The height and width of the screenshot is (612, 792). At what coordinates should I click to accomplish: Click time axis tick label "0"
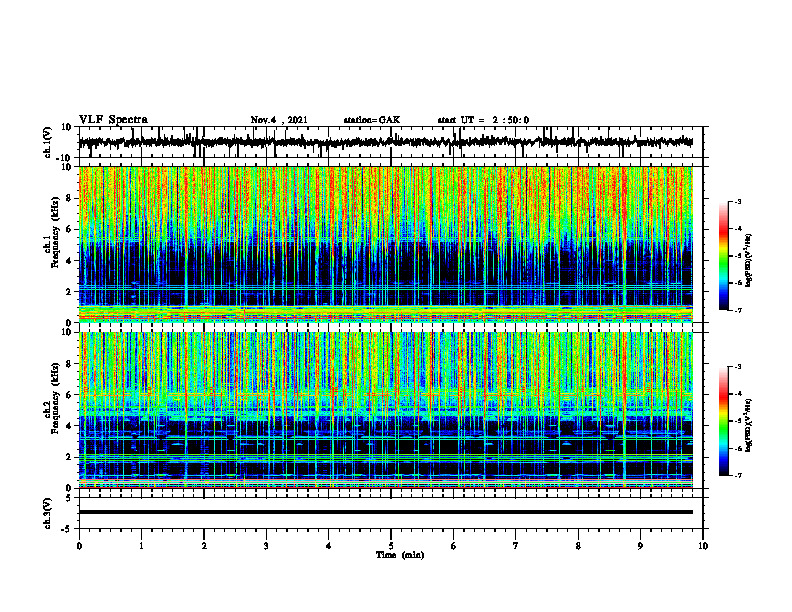tap(79, 546)
